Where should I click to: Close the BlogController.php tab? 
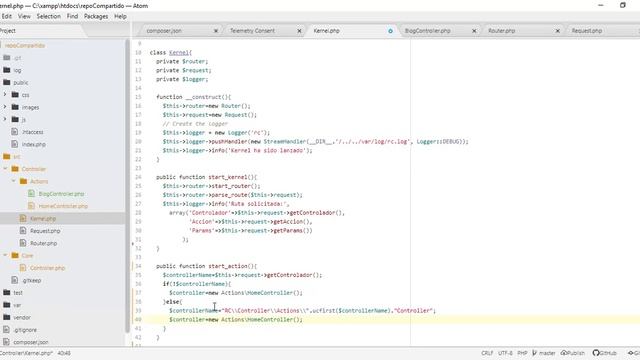point(474,31)
